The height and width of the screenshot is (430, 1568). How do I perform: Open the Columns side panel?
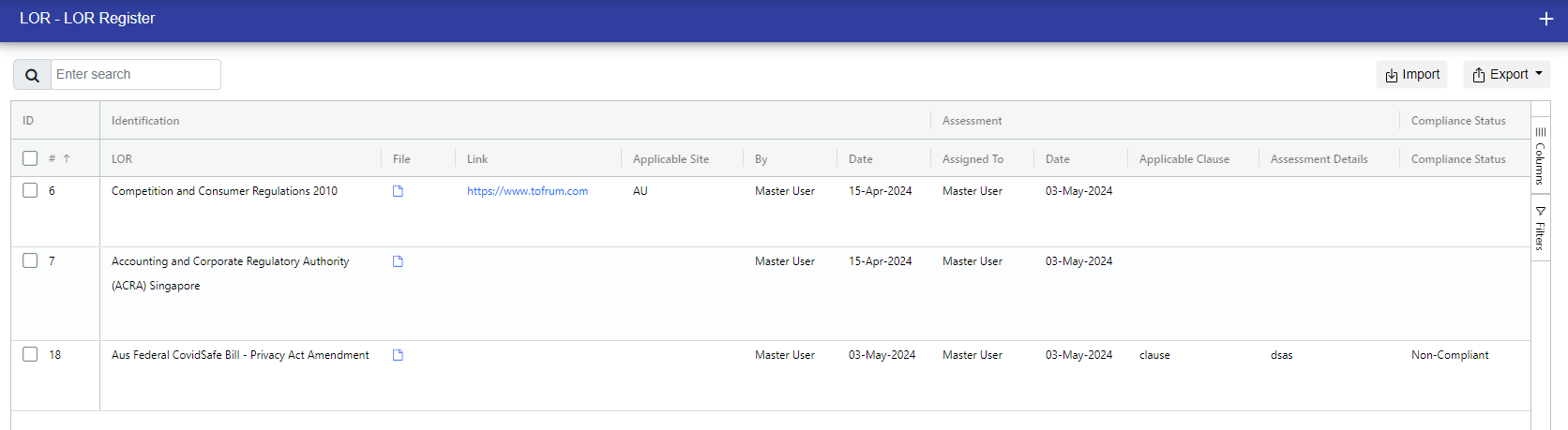click(x=1540, y=156)
